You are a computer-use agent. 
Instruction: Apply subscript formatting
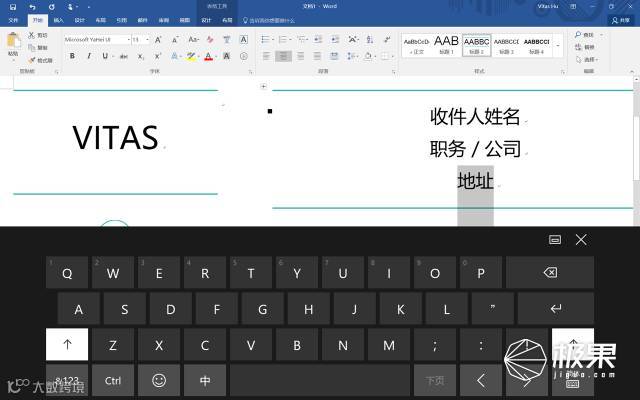pos(140,56)
